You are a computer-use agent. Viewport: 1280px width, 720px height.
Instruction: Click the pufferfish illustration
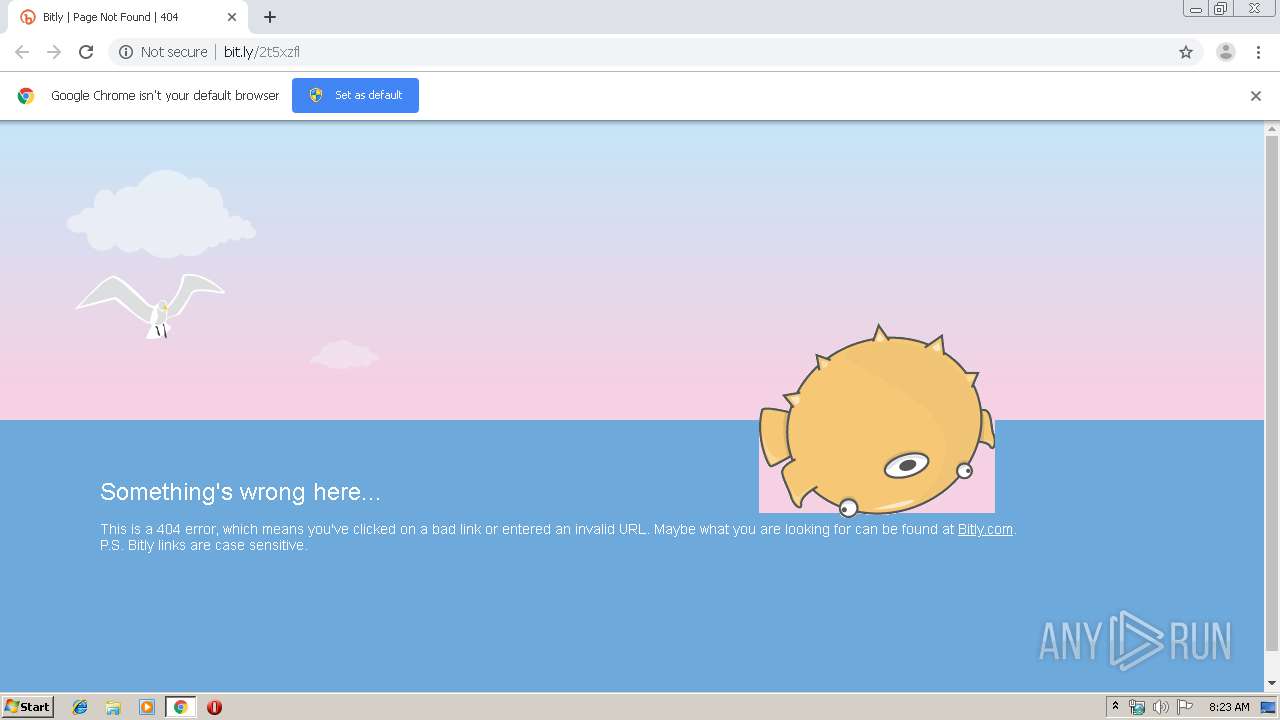pos(877,420)
